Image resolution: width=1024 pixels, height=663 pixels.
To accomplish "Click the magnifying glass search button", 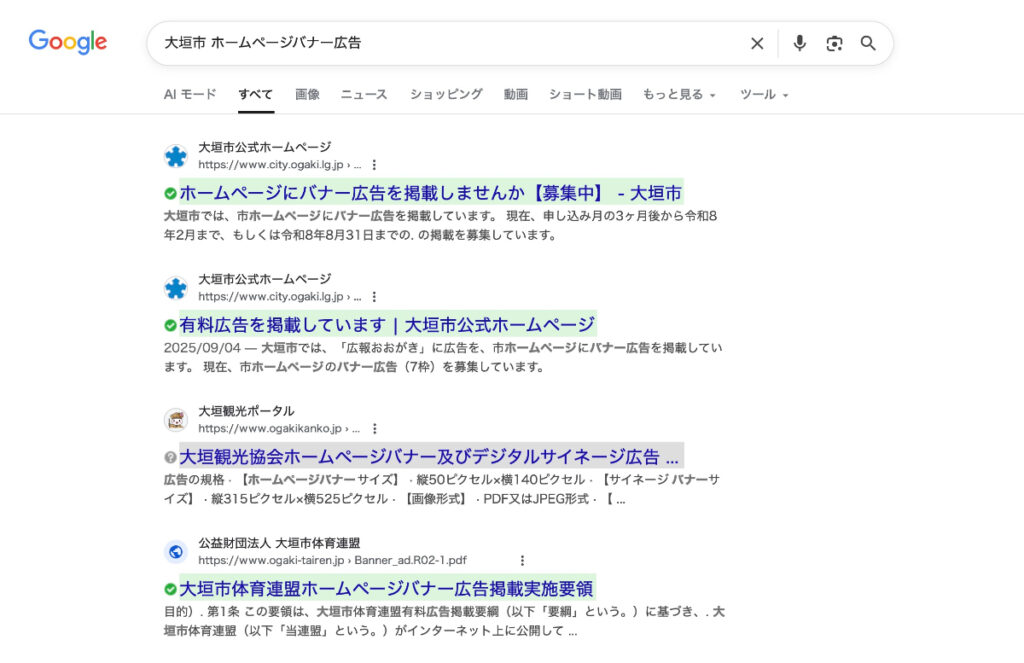I will point(868,43).
